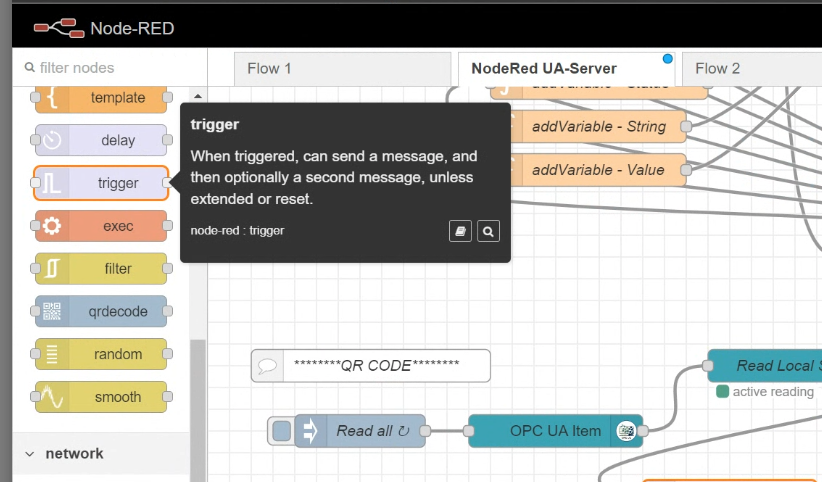The height and width of the screenshot is (482, 822).
Task: Click output port of delay palette node
Action: click(167, 140)
